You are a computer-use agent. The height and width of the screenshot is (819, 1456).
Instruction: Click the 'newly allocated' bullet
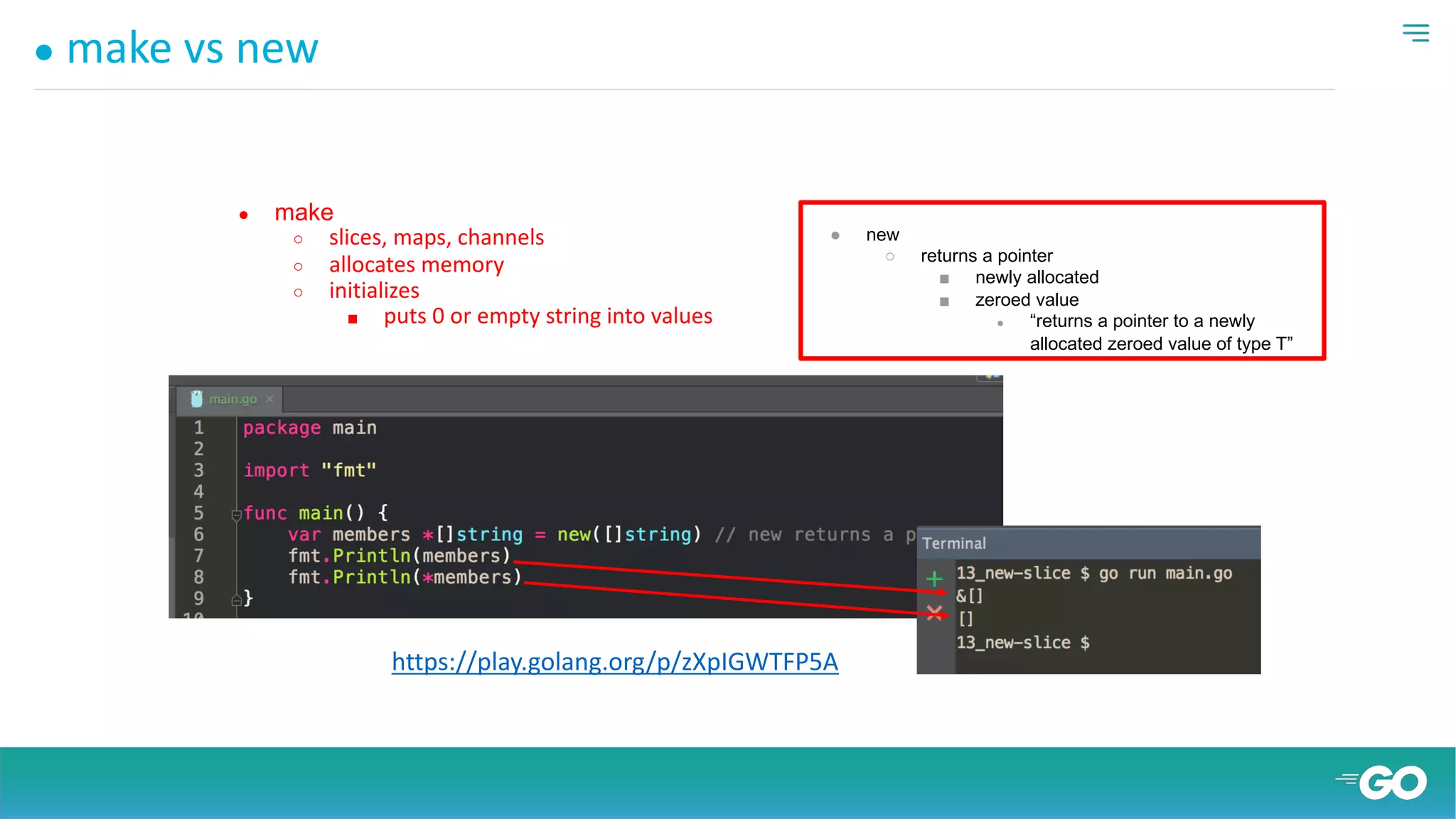[x=1037, y=277]
